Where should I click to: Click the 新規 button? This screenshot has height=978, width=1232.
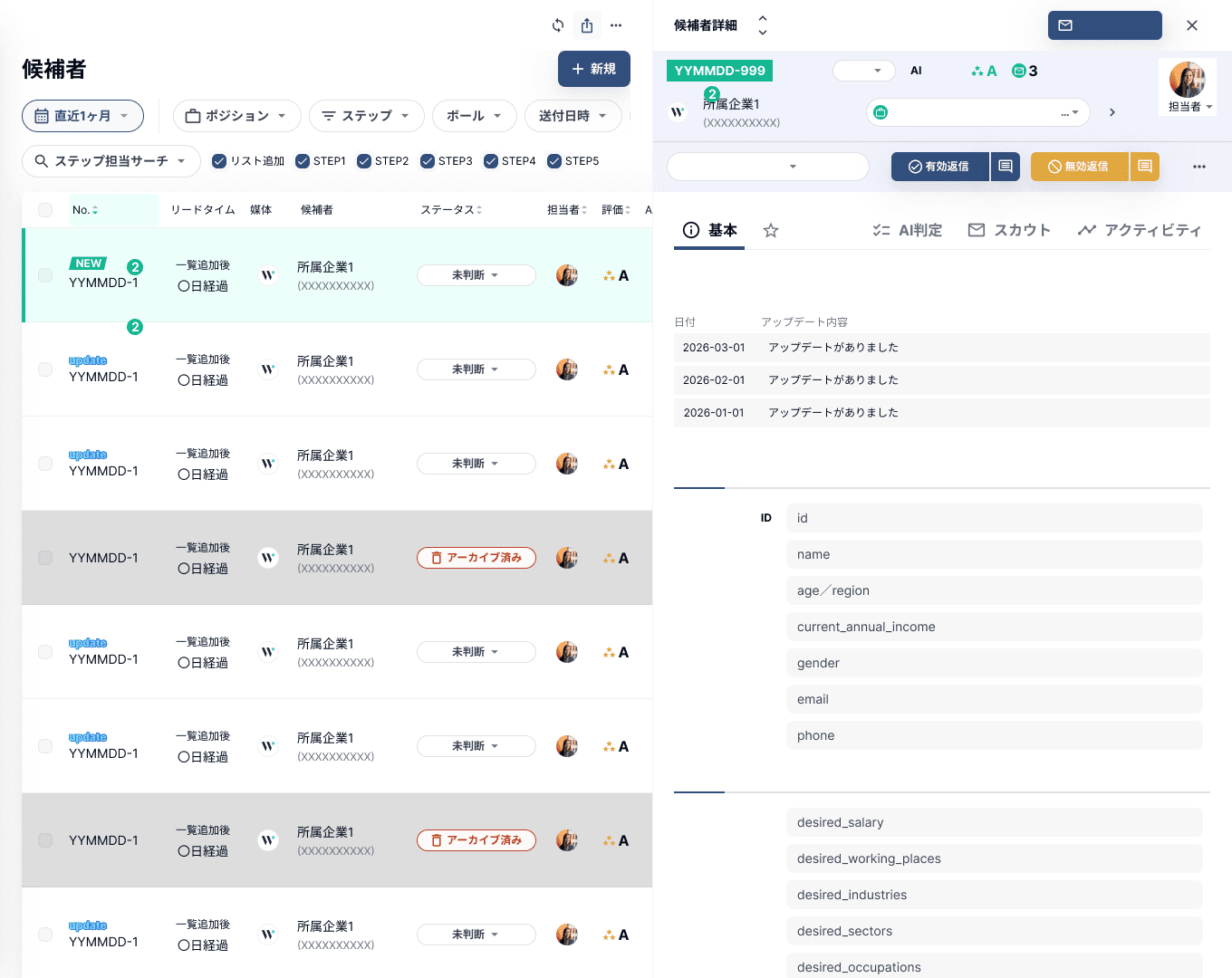pyautogui.click(x=594, y=69)
